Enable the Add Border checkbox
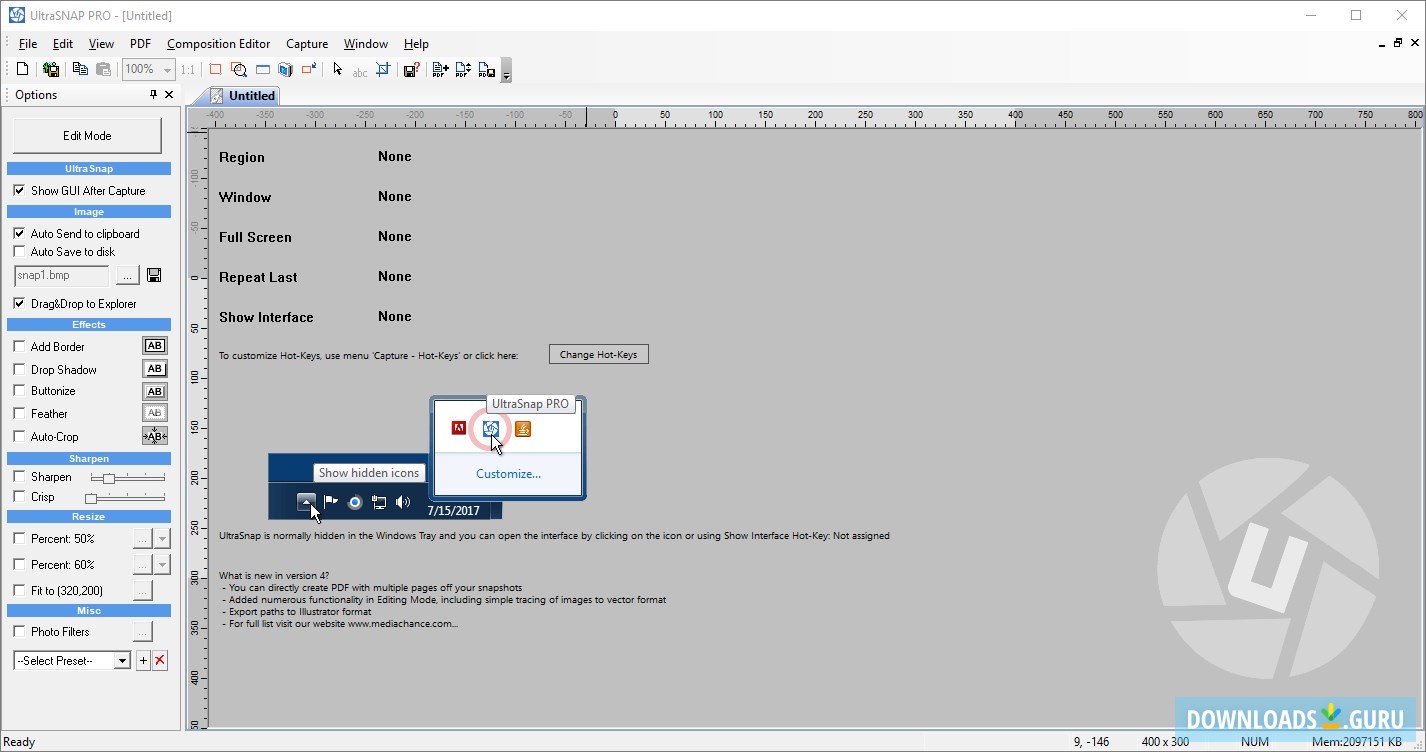The height and width of the screenshot is (752, 1426). coord(19,346)
